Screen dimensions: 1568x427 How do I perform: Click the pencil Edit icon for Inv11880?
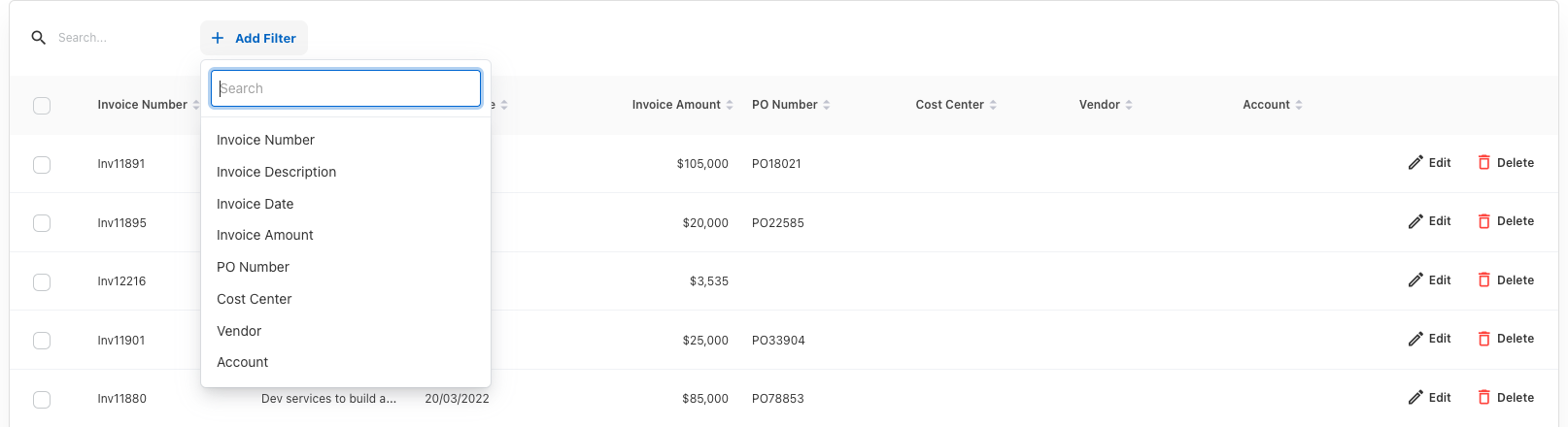click(1415, 398)
